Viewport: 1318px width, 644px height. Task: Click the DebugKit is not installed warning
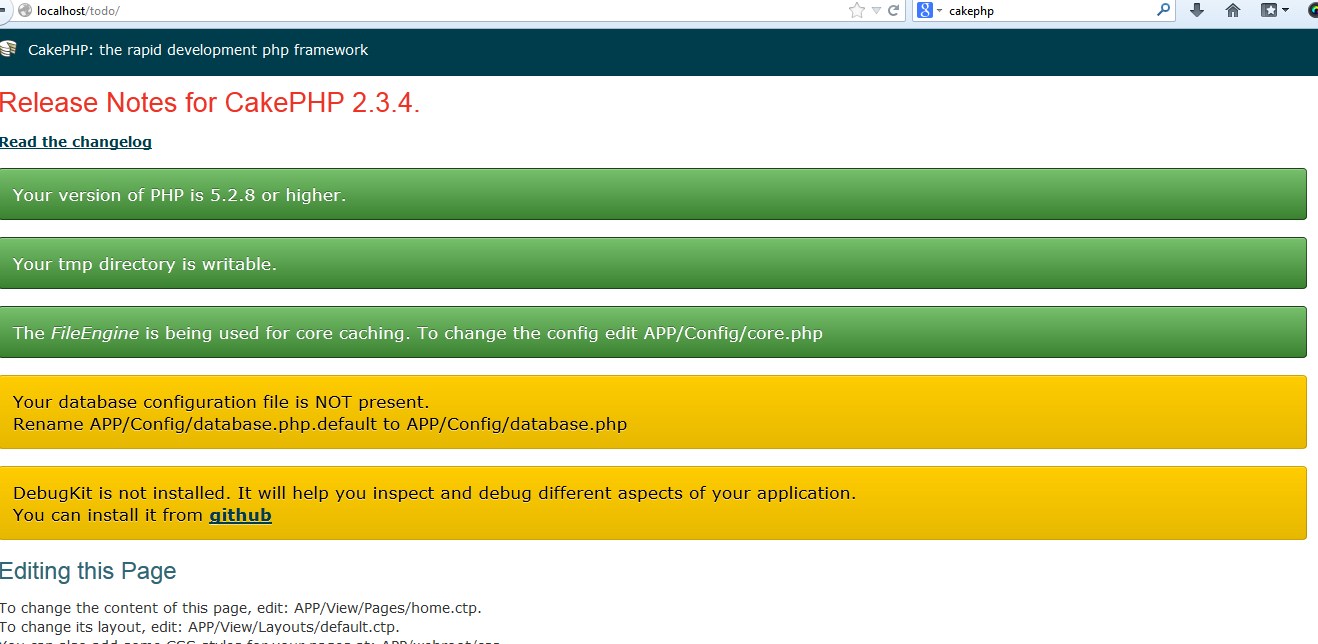pyautogui.click(x=653, y=503)
